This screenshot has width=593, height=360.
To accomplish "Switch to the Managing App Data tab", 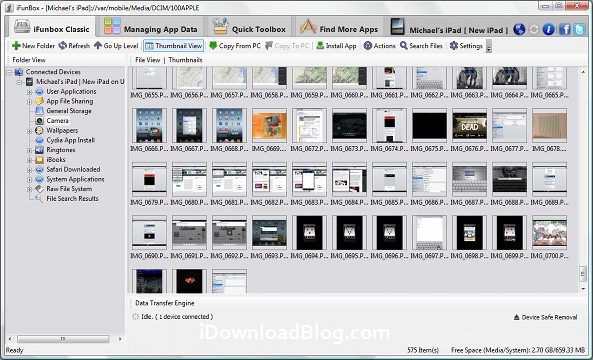I will pyautogui.click(x=151, y=29).
